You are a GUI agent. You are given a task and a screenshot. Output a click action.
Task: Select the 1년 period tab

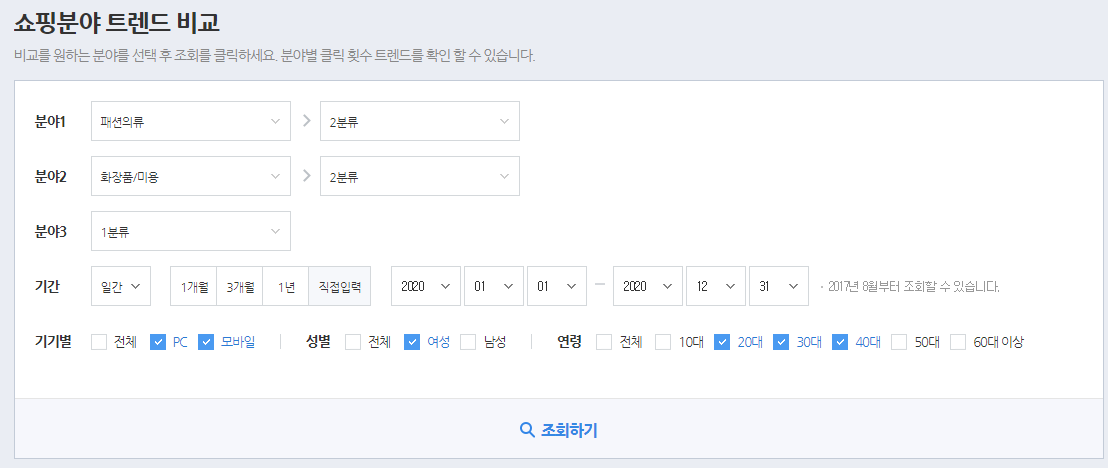tap(285, 286)
